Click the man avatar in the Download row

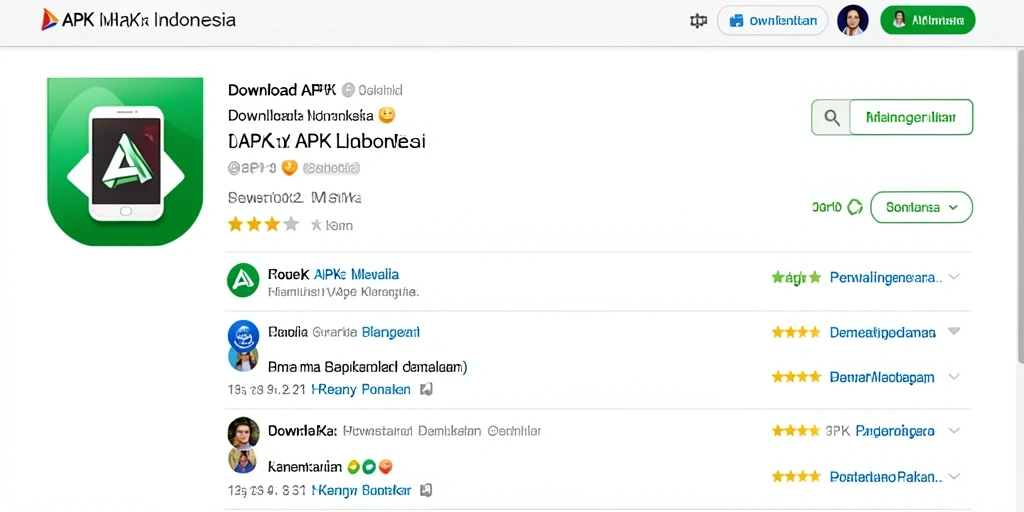[243, 432]
